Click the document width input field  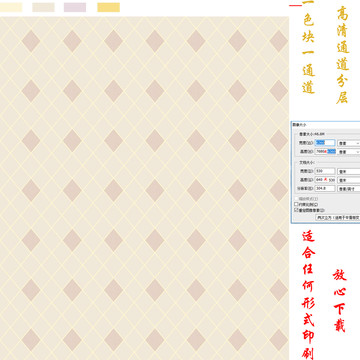point(325,171)
